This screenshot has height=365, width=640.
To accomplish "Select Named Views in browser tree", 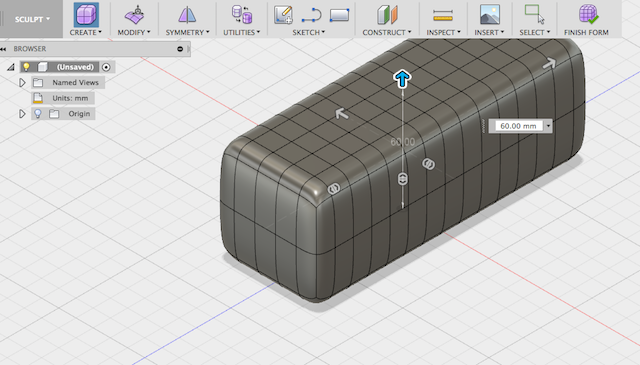I will [75, 82].
